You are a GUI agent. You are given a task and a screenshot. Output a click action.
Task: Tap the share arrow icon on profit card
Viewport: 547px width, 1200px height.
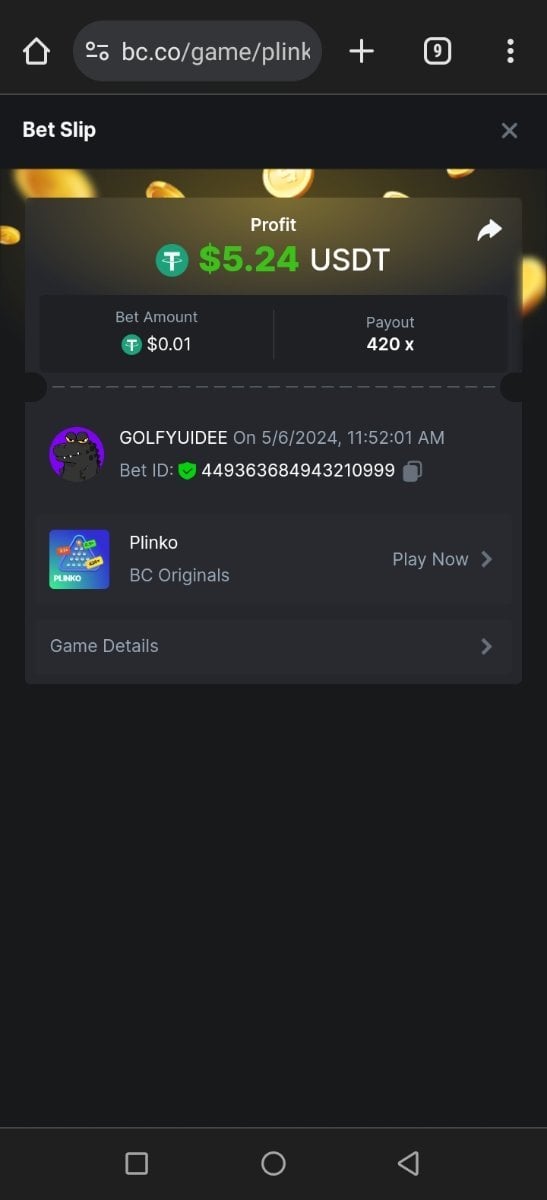pos(489,231)
